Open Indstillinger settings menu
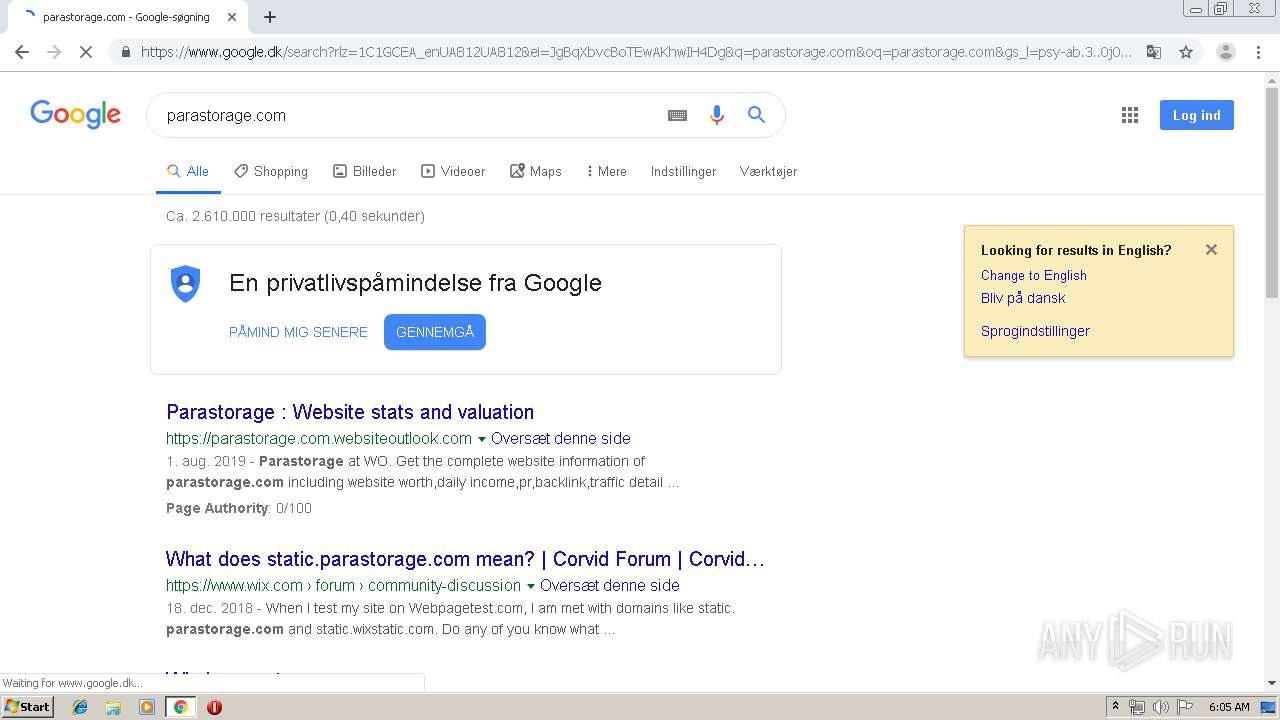This screenshot has width=1280, height=720. [683, 172]
